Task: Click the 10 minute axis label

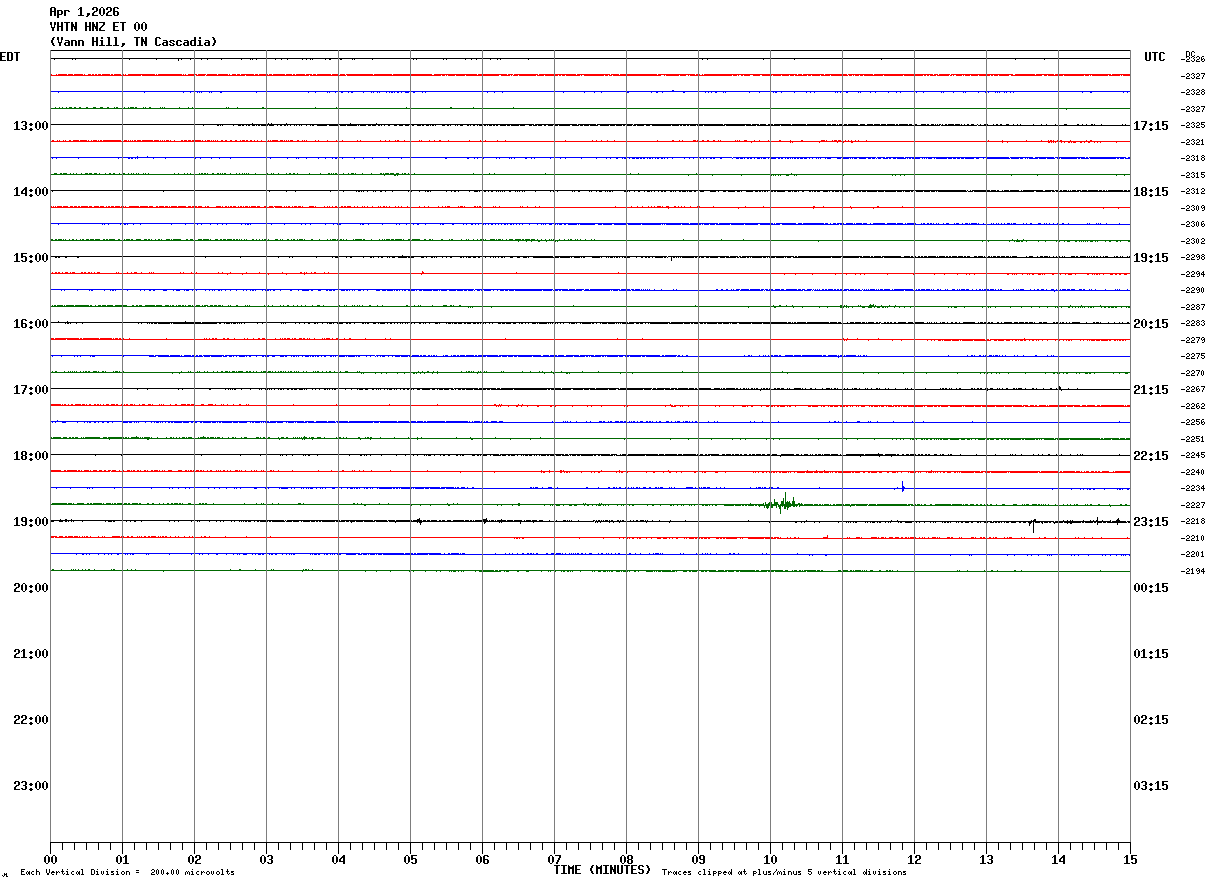Action: [x=770, y=859]
